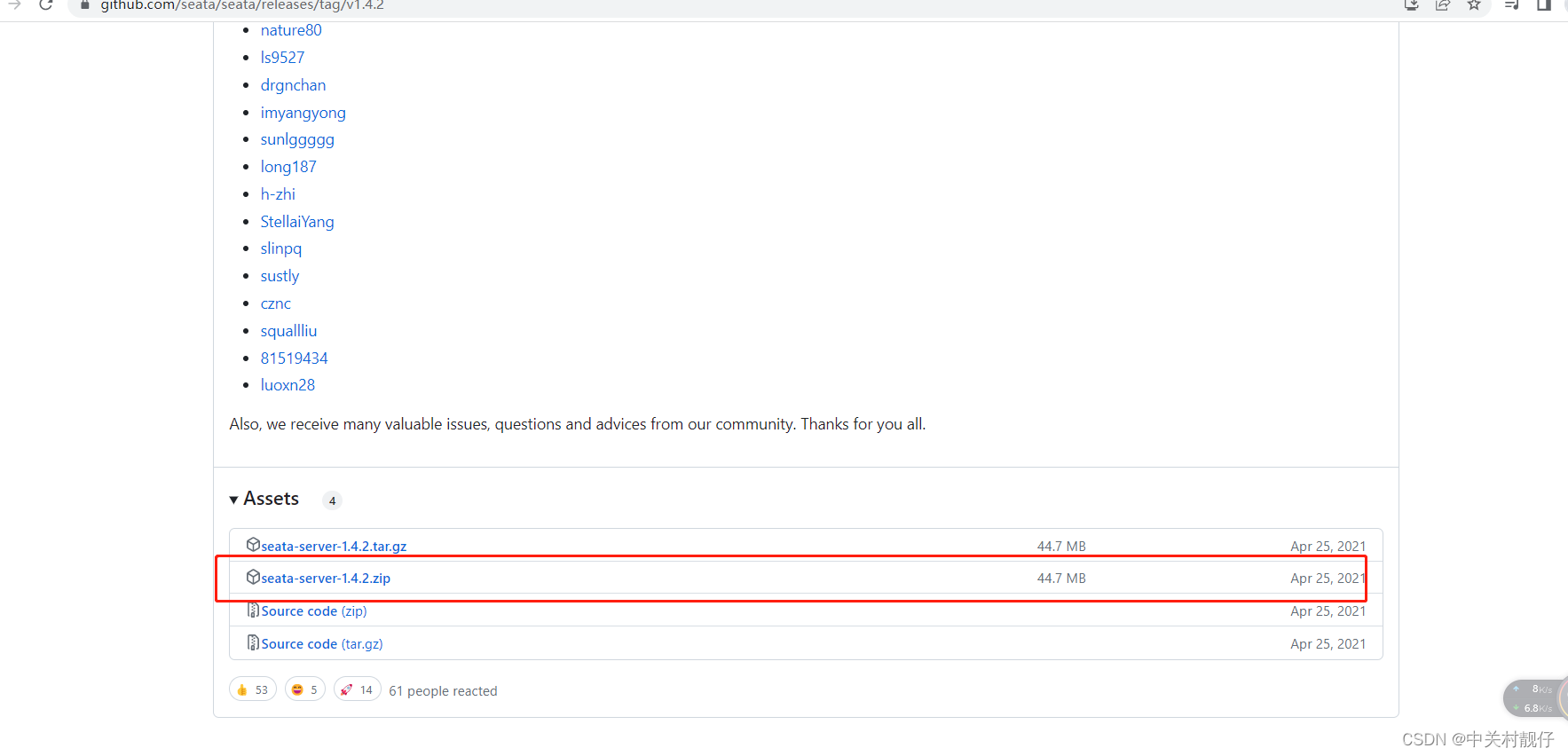Click the address bar URL
This screenshot has height=756, width=1568.
pos(242,5)
